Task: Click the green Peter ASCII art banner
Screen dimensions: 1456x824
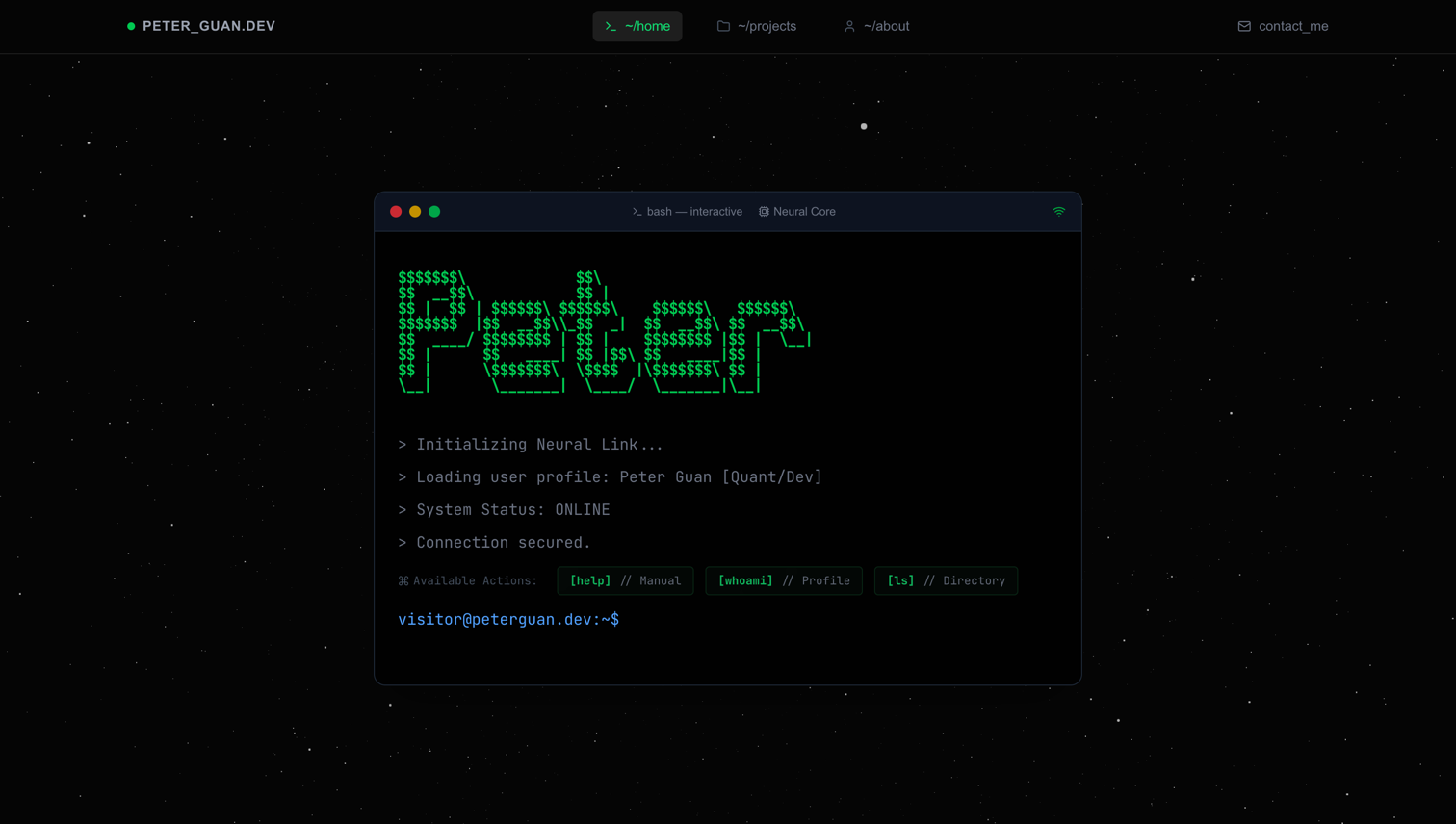Action: click(x=604, y=332)
